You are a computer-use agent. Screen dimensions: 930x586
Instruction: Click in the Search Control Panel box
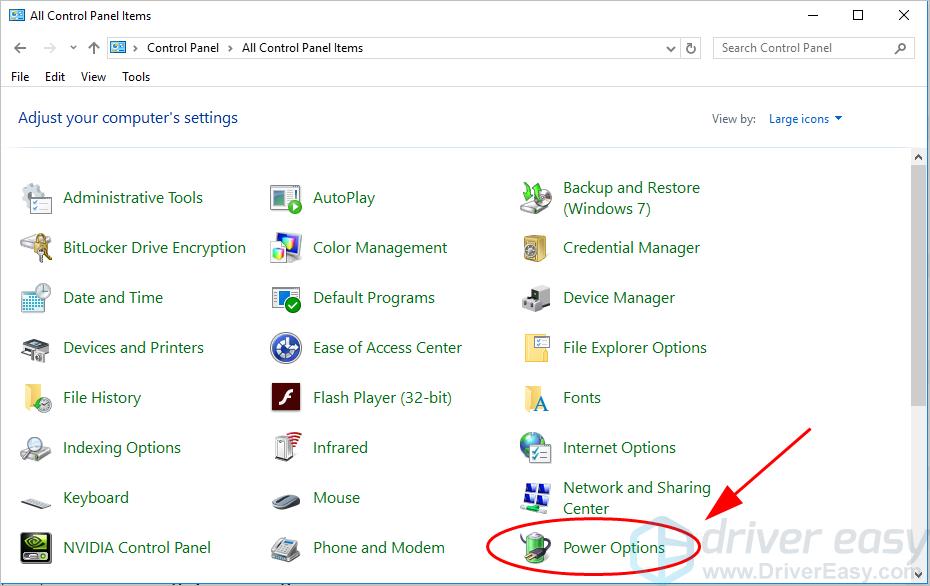(x=800, y=48)
